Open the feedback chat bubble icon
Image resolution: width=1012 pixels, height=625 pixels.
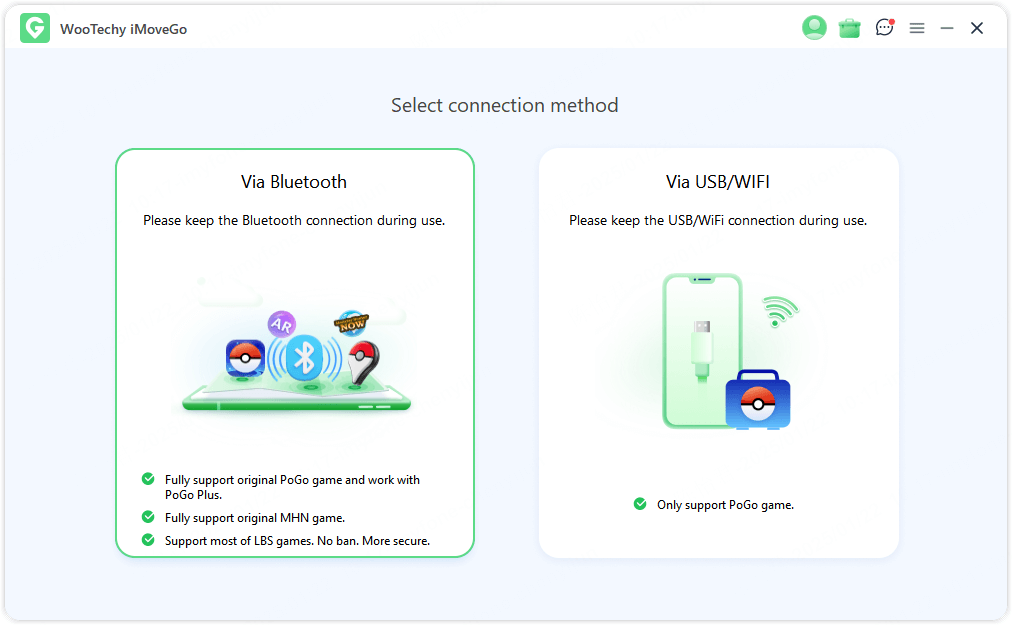point(884,28)
